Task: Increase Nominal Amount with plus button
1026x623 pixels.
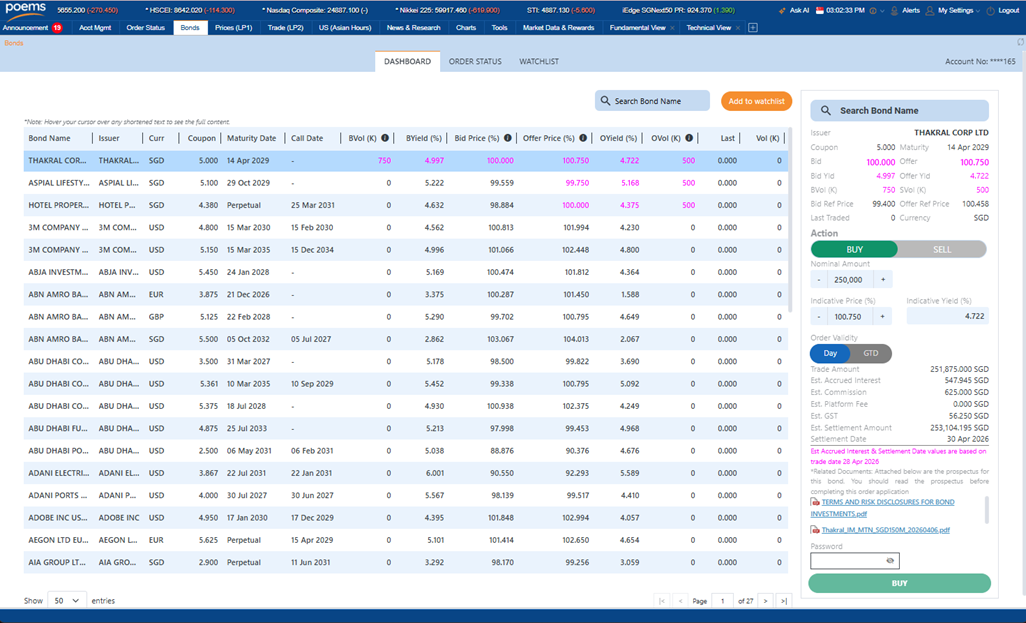Action: [x=883, y=280]
